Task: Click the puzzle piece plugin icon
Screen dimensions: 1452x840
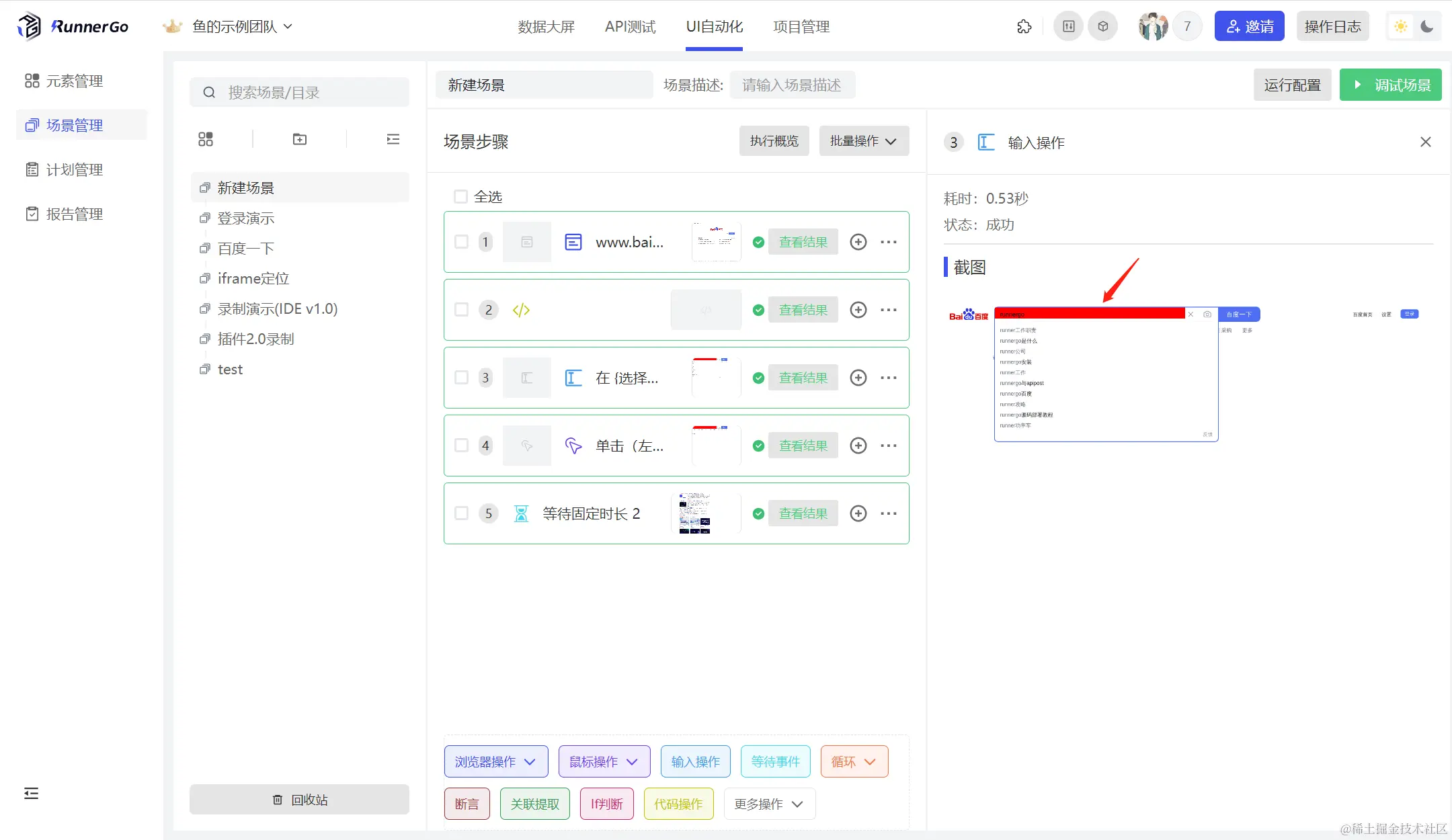Action: click(x=1024, y=27)
